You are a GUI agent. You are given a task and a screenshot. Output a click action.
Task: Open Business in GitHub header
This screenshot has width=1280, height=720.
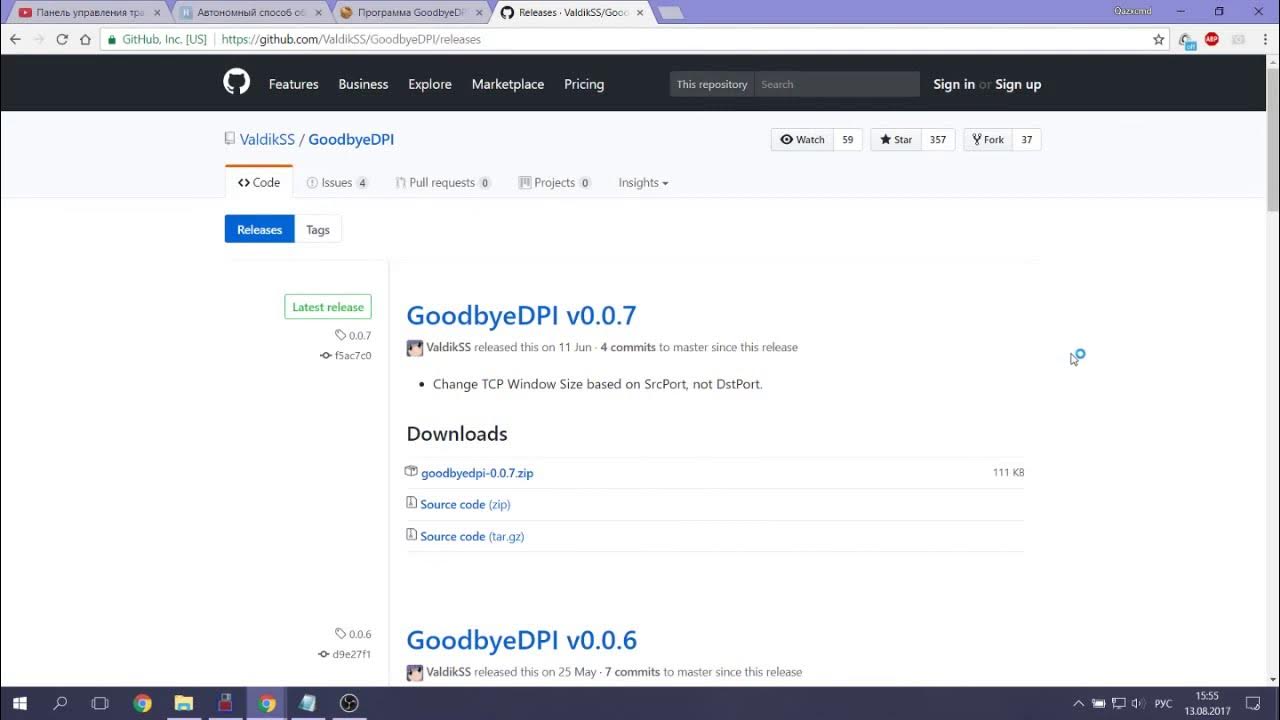363,84
